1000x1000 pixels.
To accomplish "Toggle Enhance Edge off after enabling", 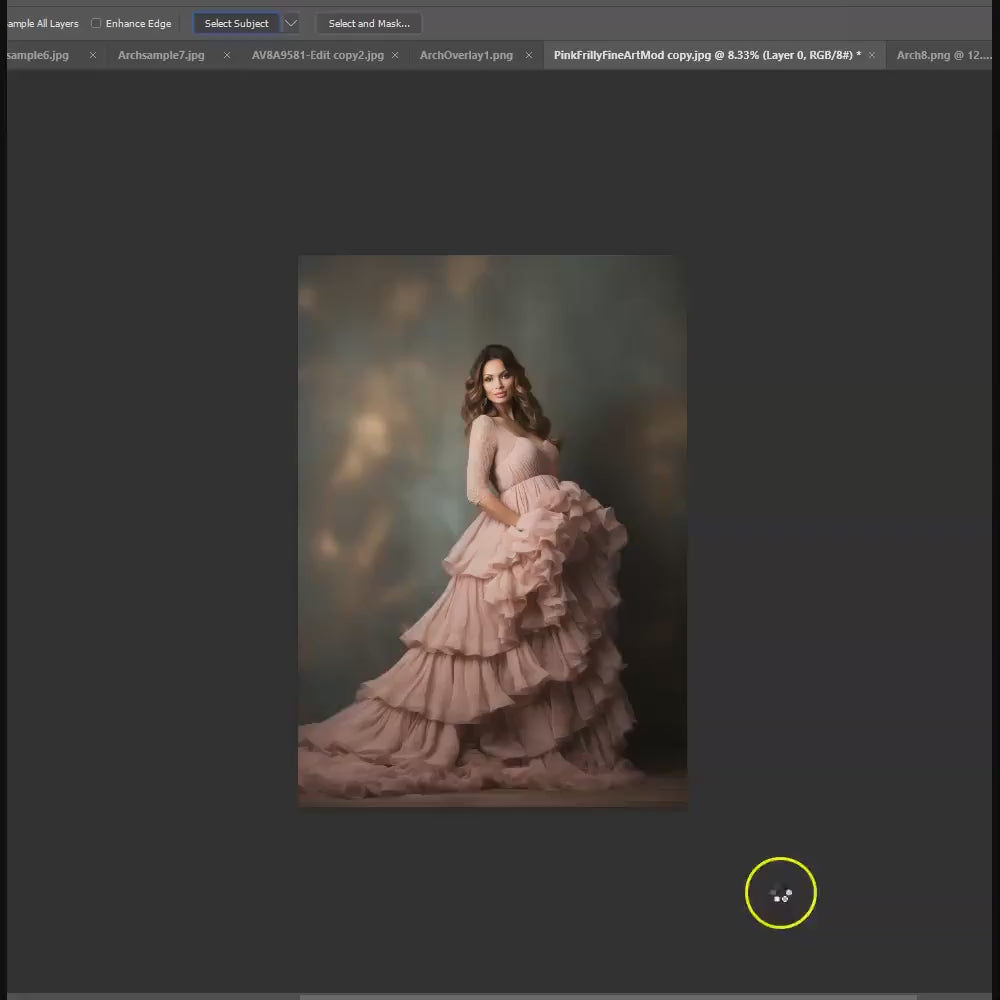I will click(x=95, y=23).
